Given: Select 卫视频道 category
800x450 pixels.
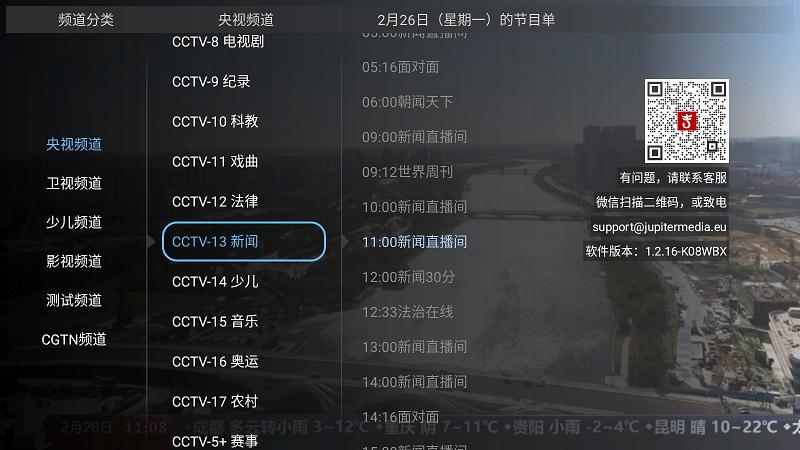Looking at the screenshot, I should coord(74,183).
